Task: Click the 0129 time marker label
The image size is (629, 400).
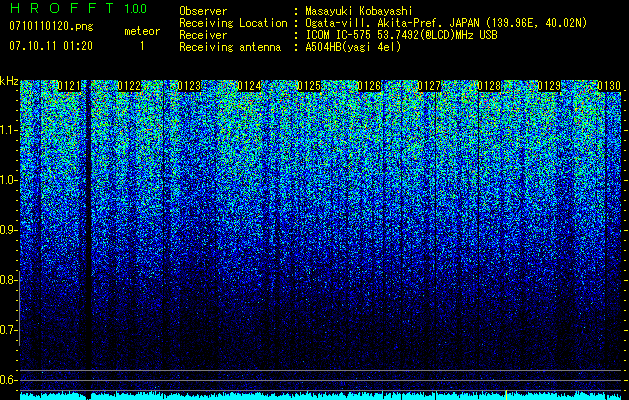Action: (549, 86)
